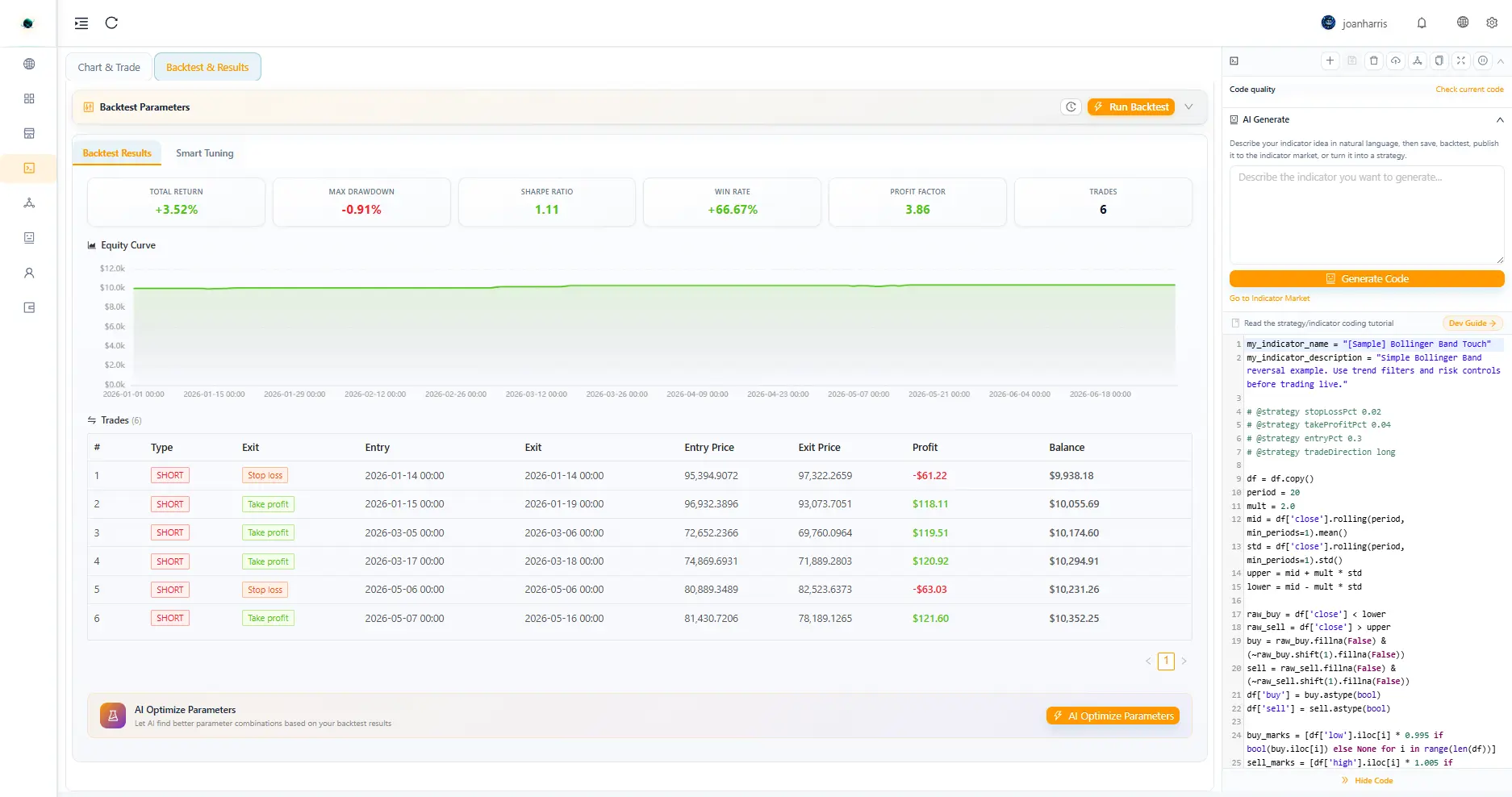Click balance $10,352.25 in trade row 6
The image size is (1512, 797).
point(1074,618)
